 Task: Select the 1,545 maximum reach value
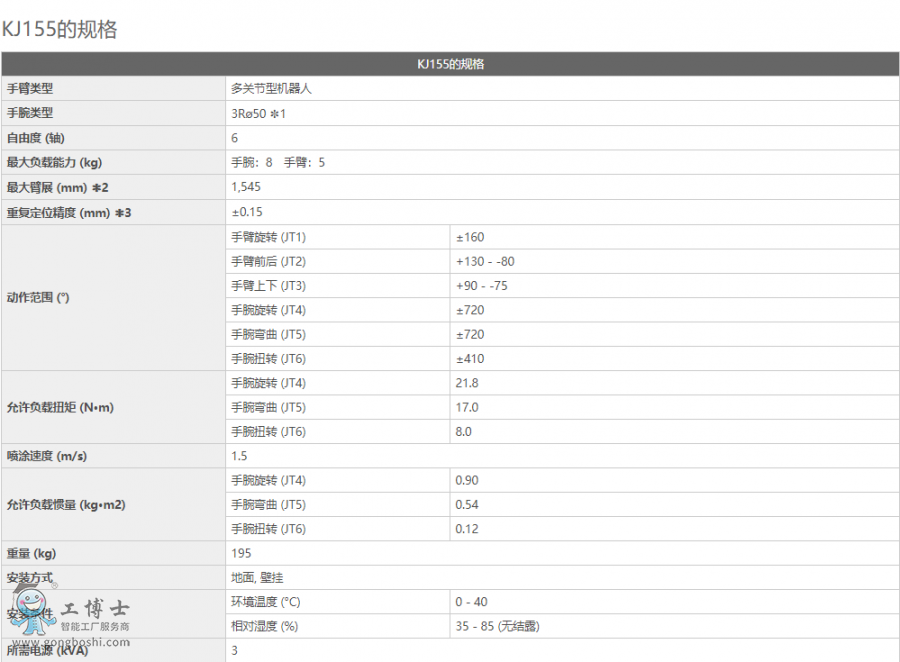pyautogui.click(x=246, y=187)
